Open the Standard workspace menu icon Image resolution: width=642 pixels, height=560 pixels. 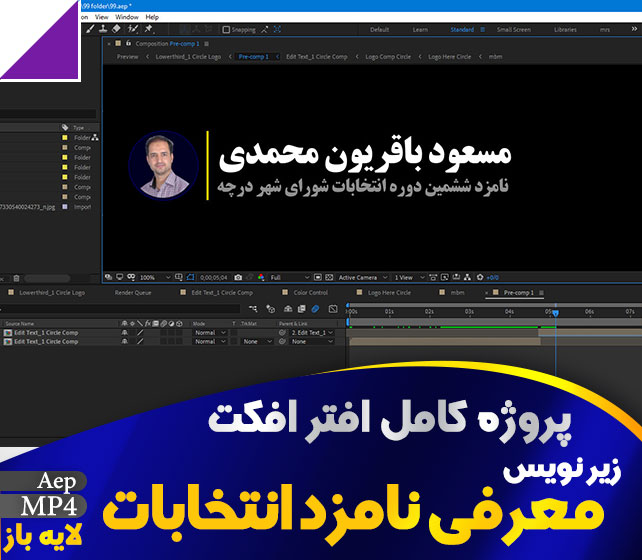(483, 29)
